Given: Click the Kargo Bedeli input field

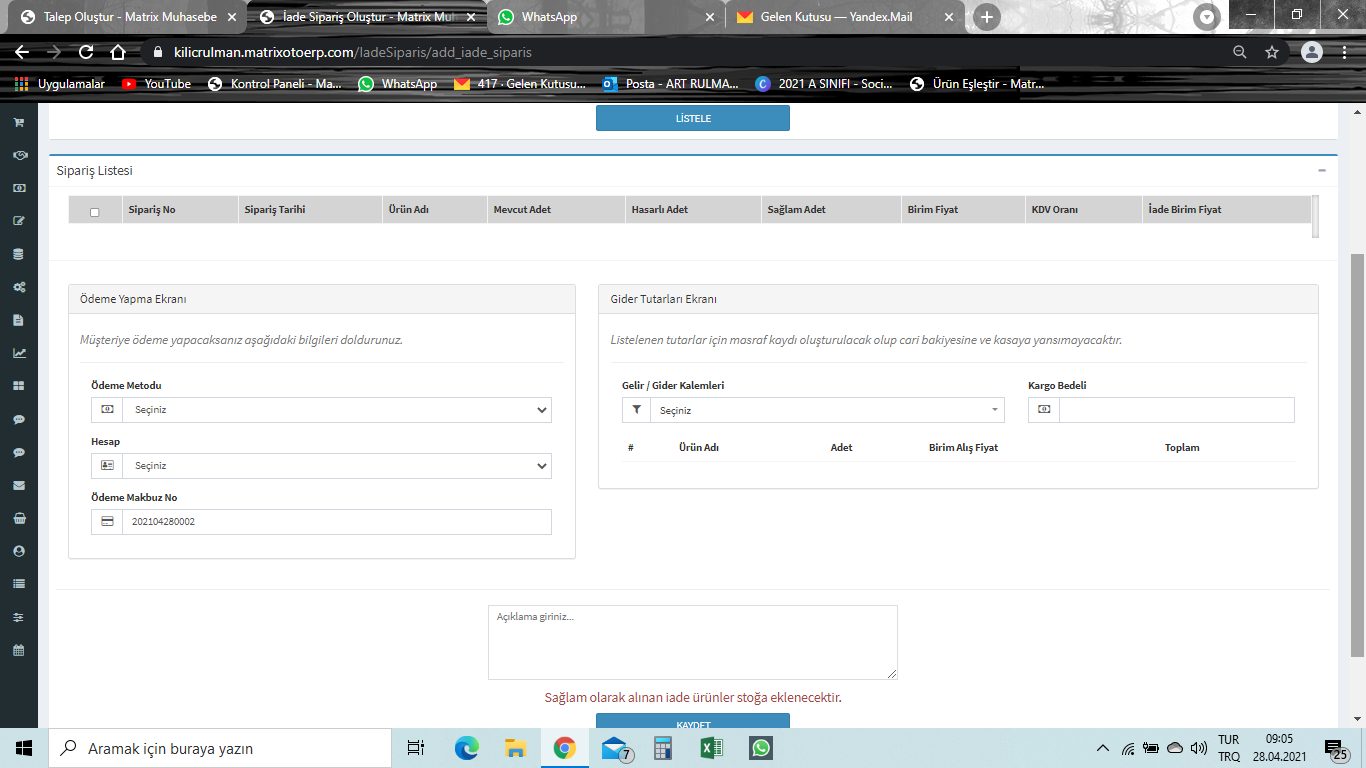Looking at the screenshot, I should tap(1176, 410).
